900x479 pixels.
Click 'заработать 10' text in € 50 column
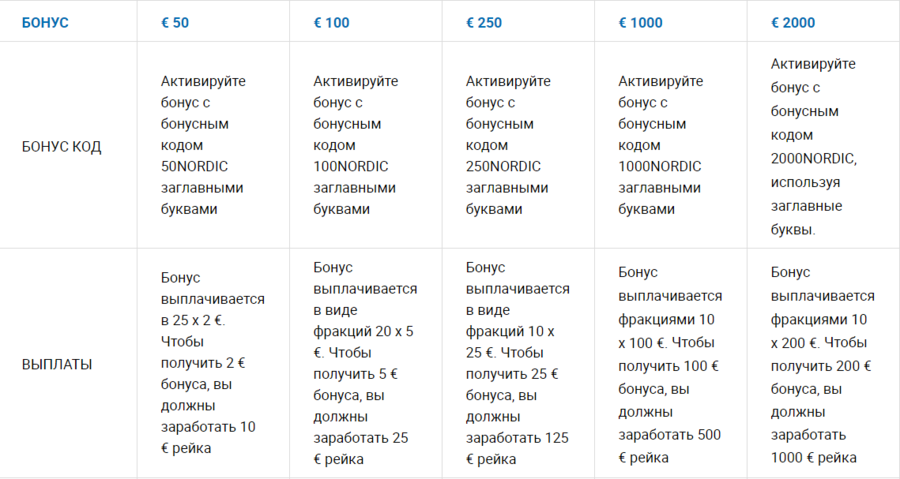point(208,427)
